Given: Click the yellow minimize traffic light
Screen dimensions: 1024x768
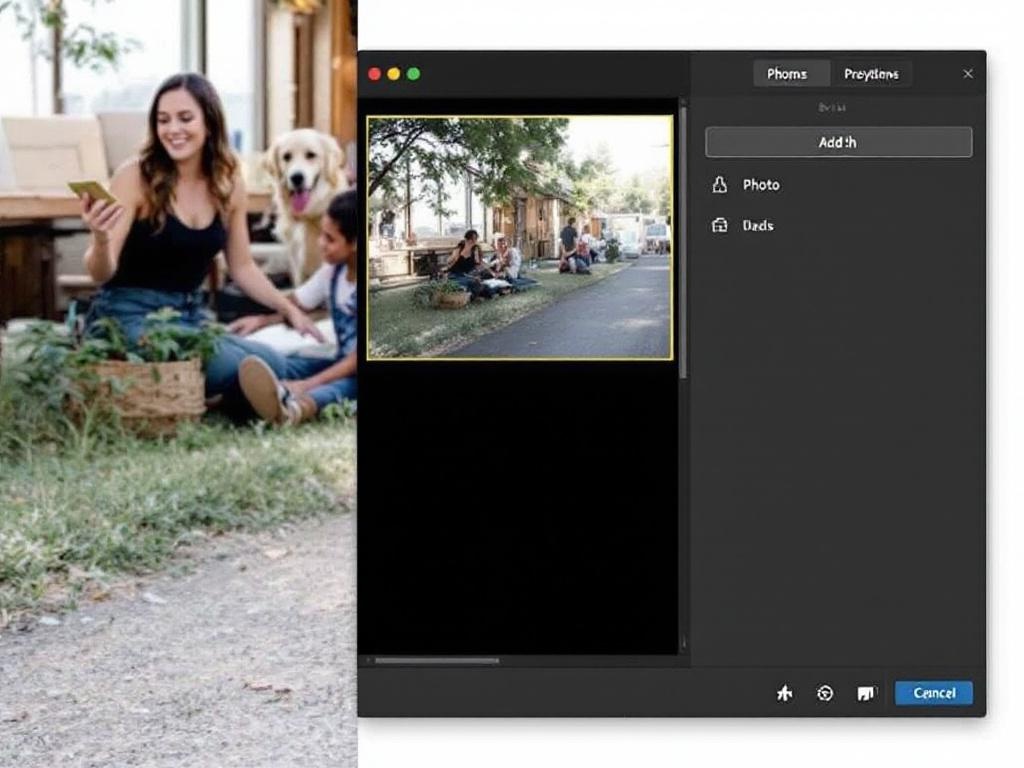Looking at the screenshot, I should pos(394,73).
